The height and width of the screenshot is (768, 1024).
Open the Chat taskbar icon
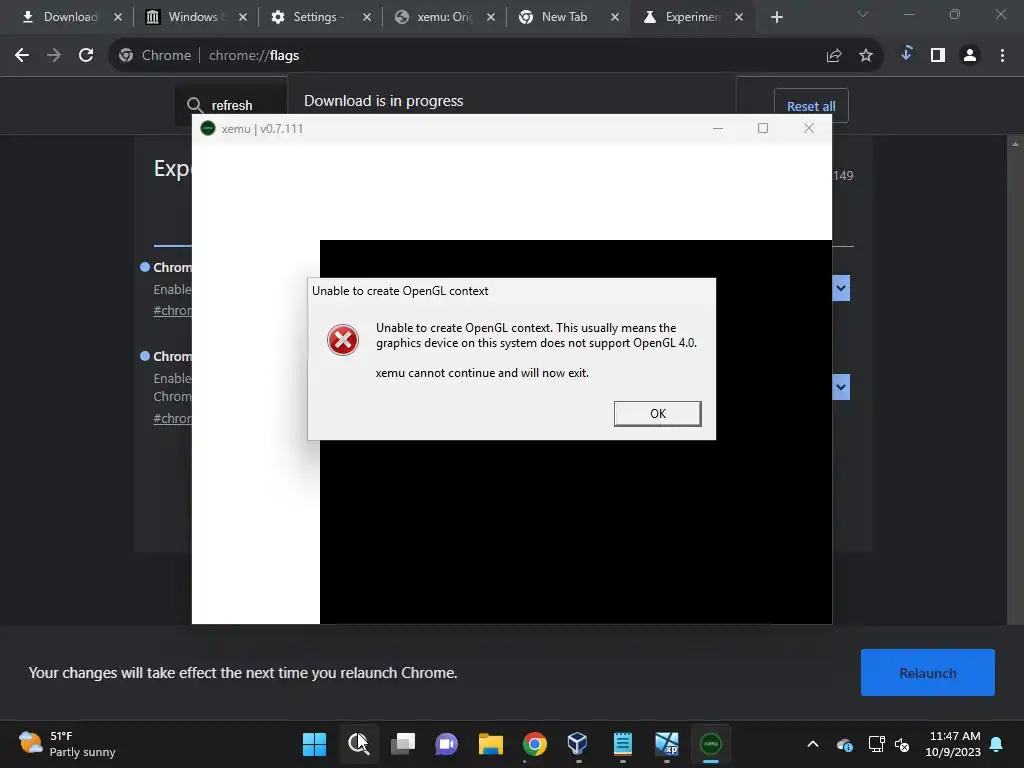446,744
